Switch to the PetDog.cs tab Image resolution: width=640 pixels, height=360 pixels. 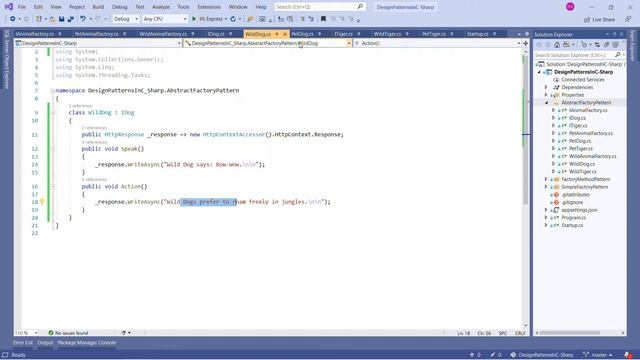point(302,34)
